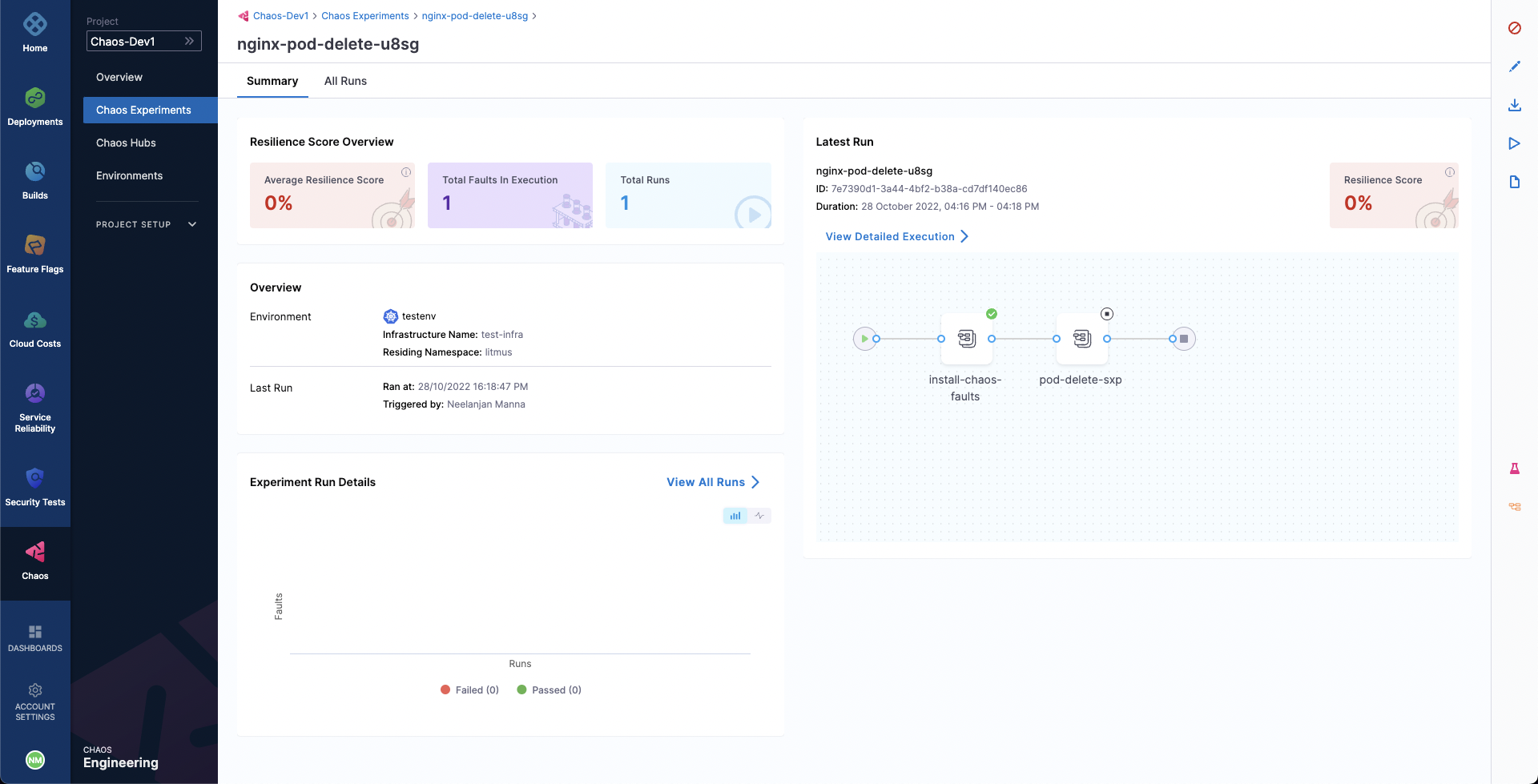
Task: Click the stop/disable red circle icon
Action: click(1514, 28)
